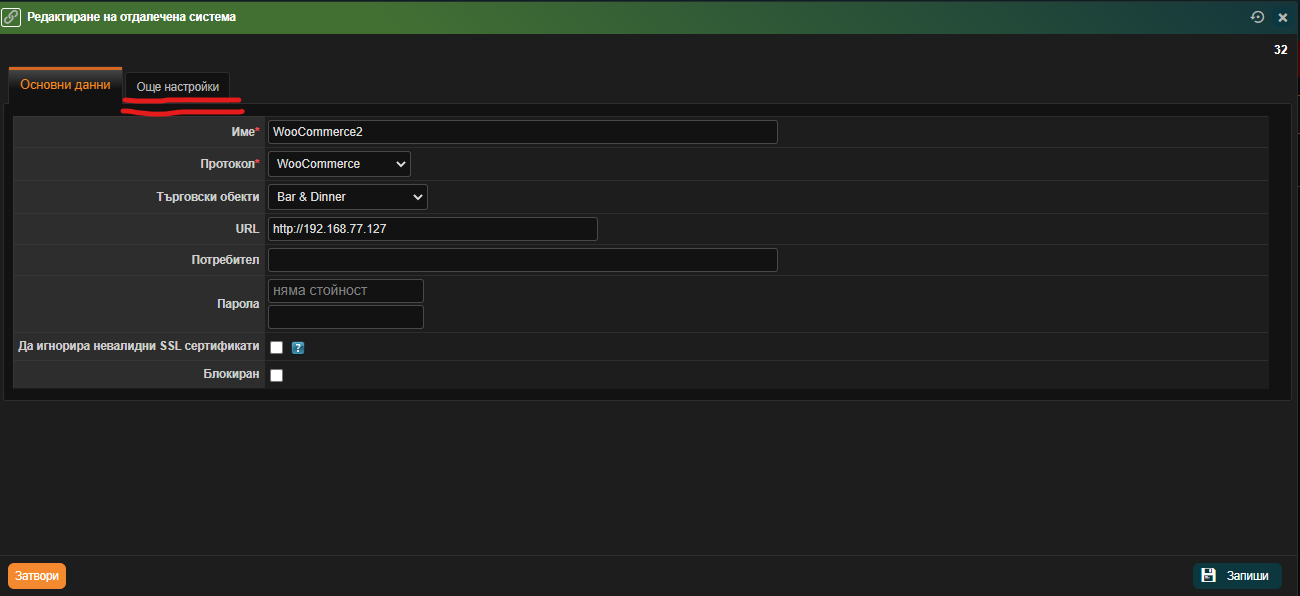This screenshot has height=596, width=1300.
Task: Click the link icon in the title bar
Action: [12, 17]
